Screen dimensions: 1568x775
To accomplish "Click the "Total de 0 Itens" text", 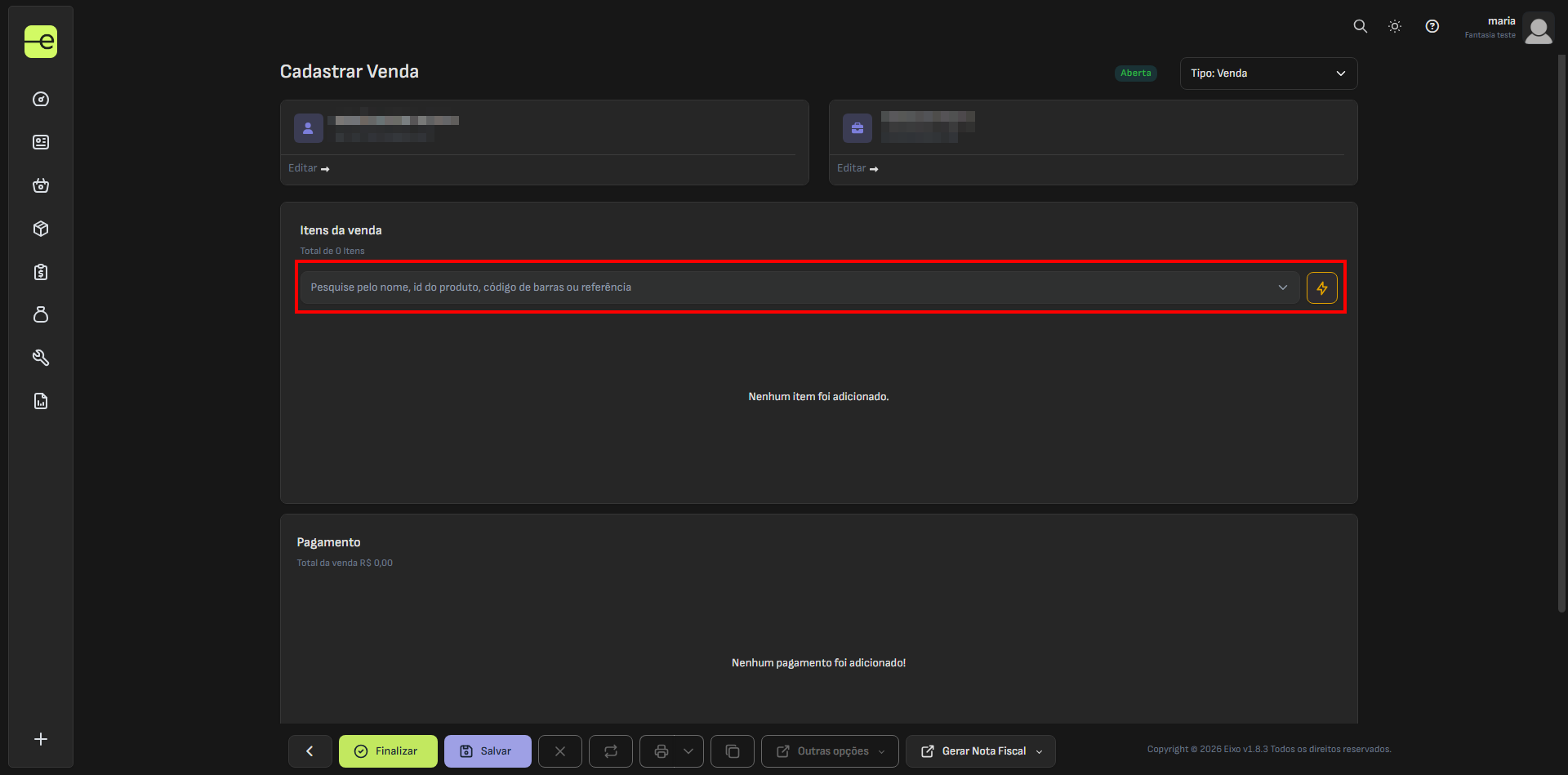I will pos(332,251).
